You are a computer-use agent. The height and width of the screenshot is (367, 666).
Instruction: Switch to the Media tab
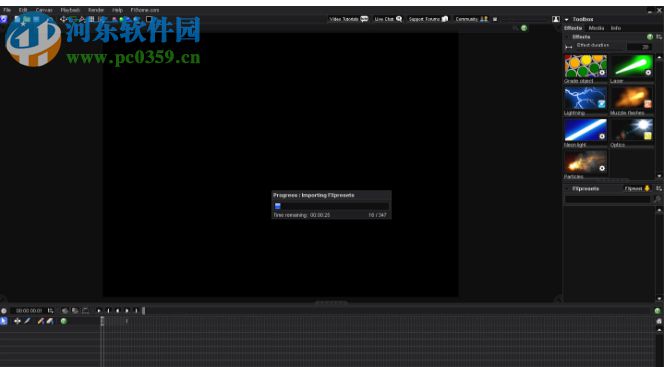coord(596,28)
